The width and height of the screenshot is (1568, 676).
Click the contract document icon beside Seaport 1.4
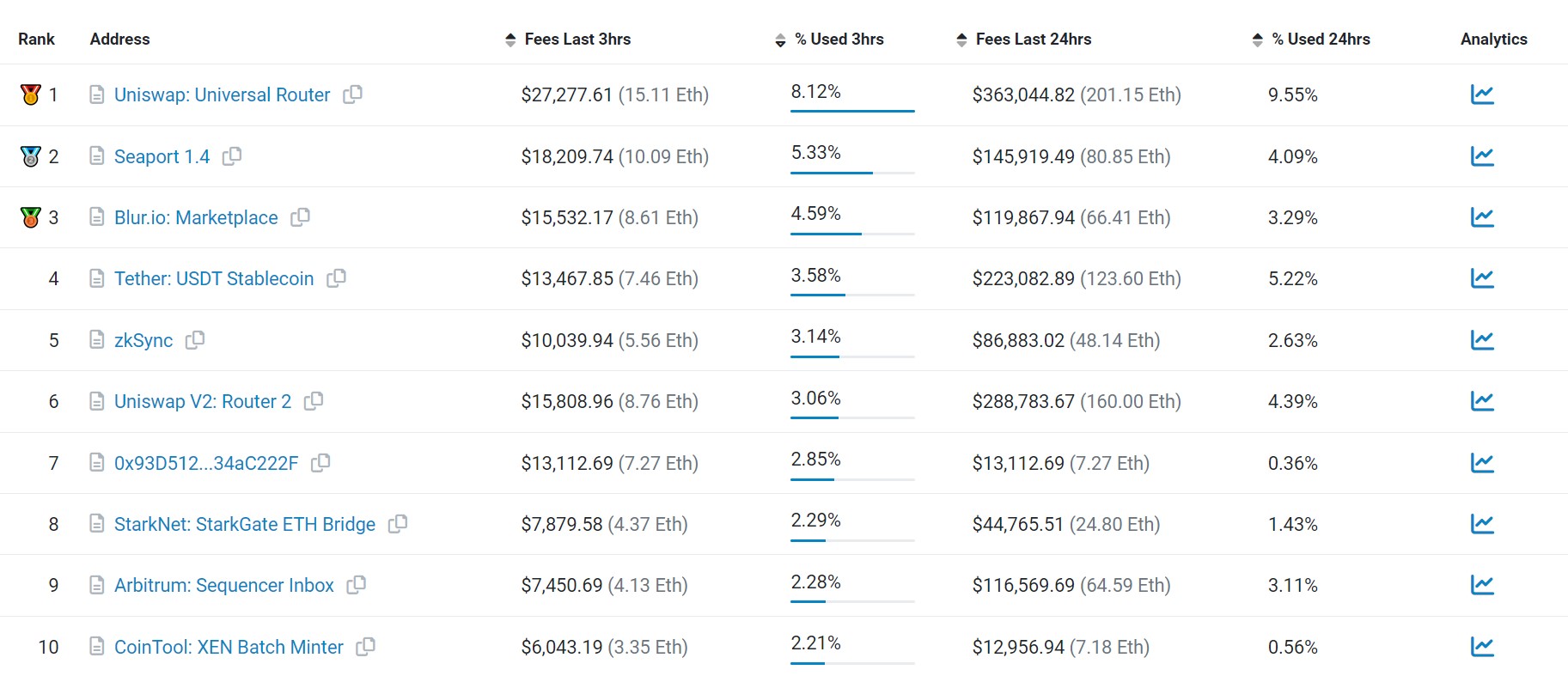coord(97,156)
